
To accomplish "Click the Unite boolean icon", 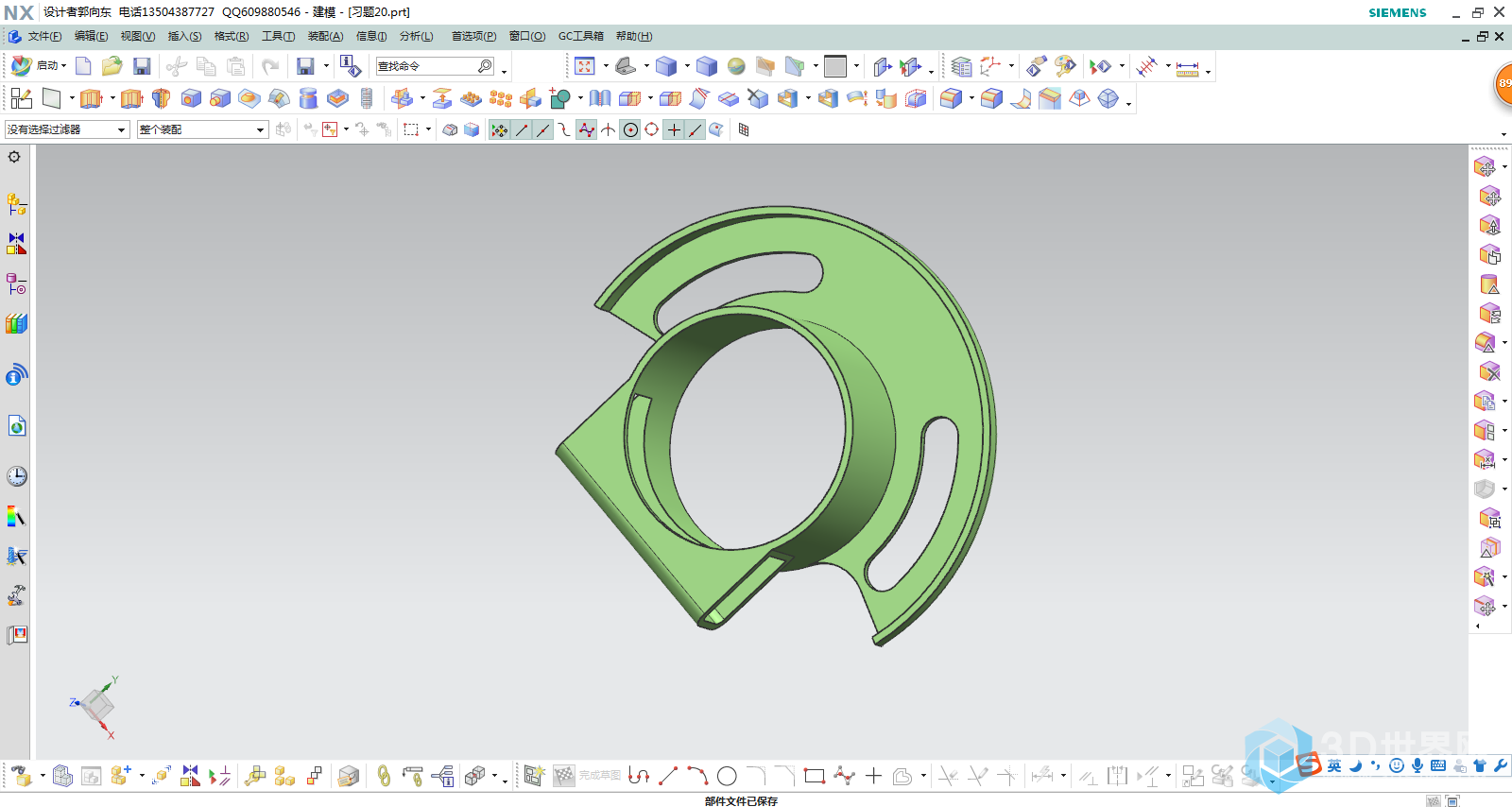I will pos(560,98).
